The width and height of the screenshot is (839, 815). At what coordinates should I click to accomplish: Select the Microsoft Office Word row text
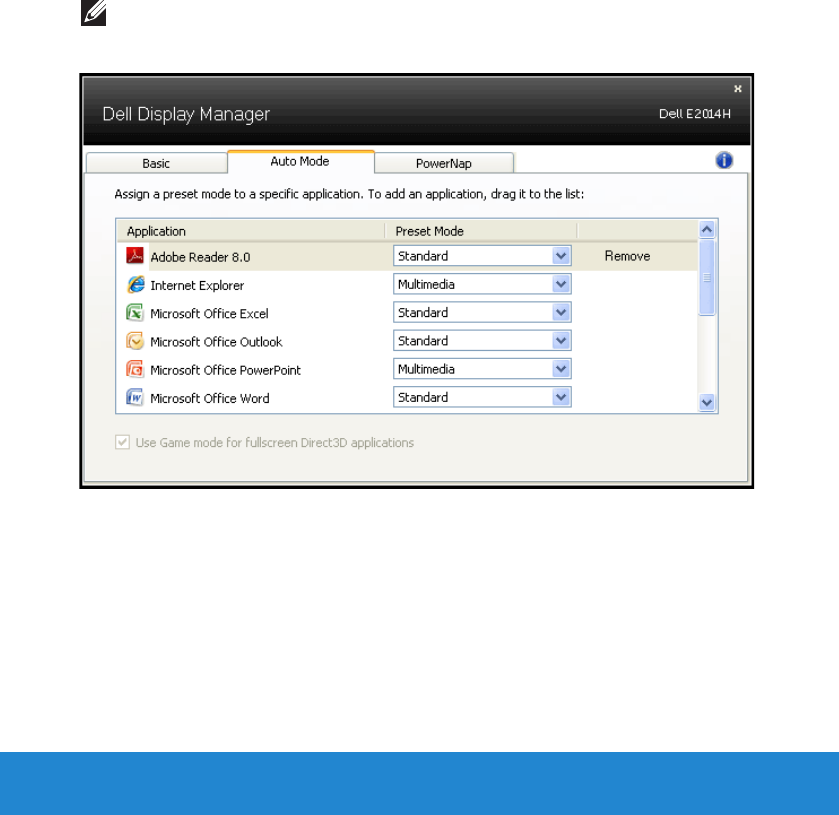point(210,399)
